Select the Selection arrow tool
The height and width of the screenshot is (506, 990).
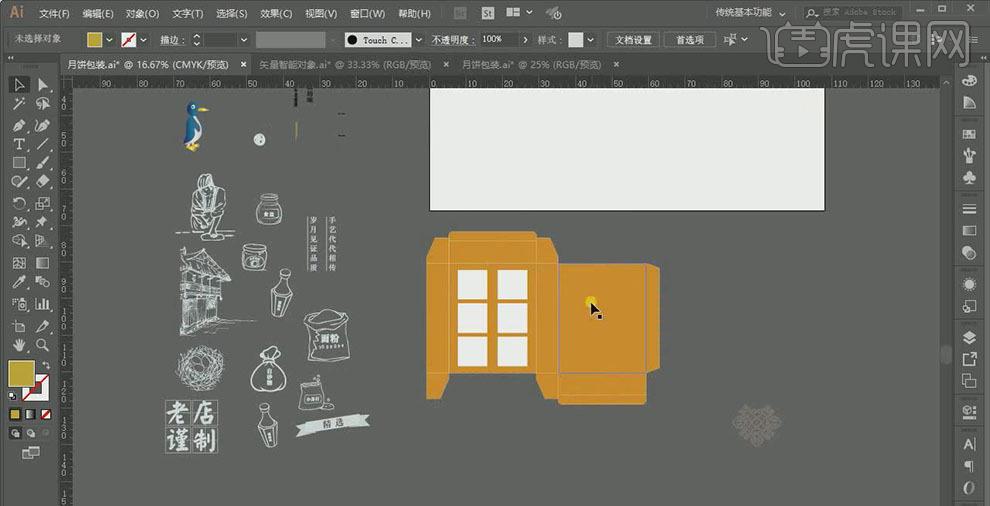(19, 85)
